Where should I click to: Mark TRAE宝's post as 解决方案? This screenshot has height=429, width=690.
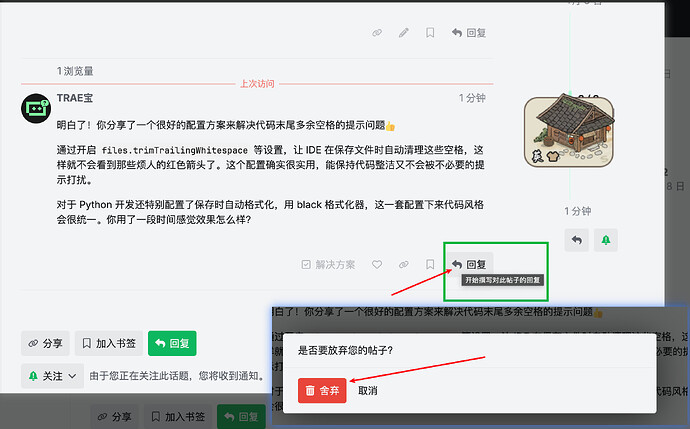point(328,264)
